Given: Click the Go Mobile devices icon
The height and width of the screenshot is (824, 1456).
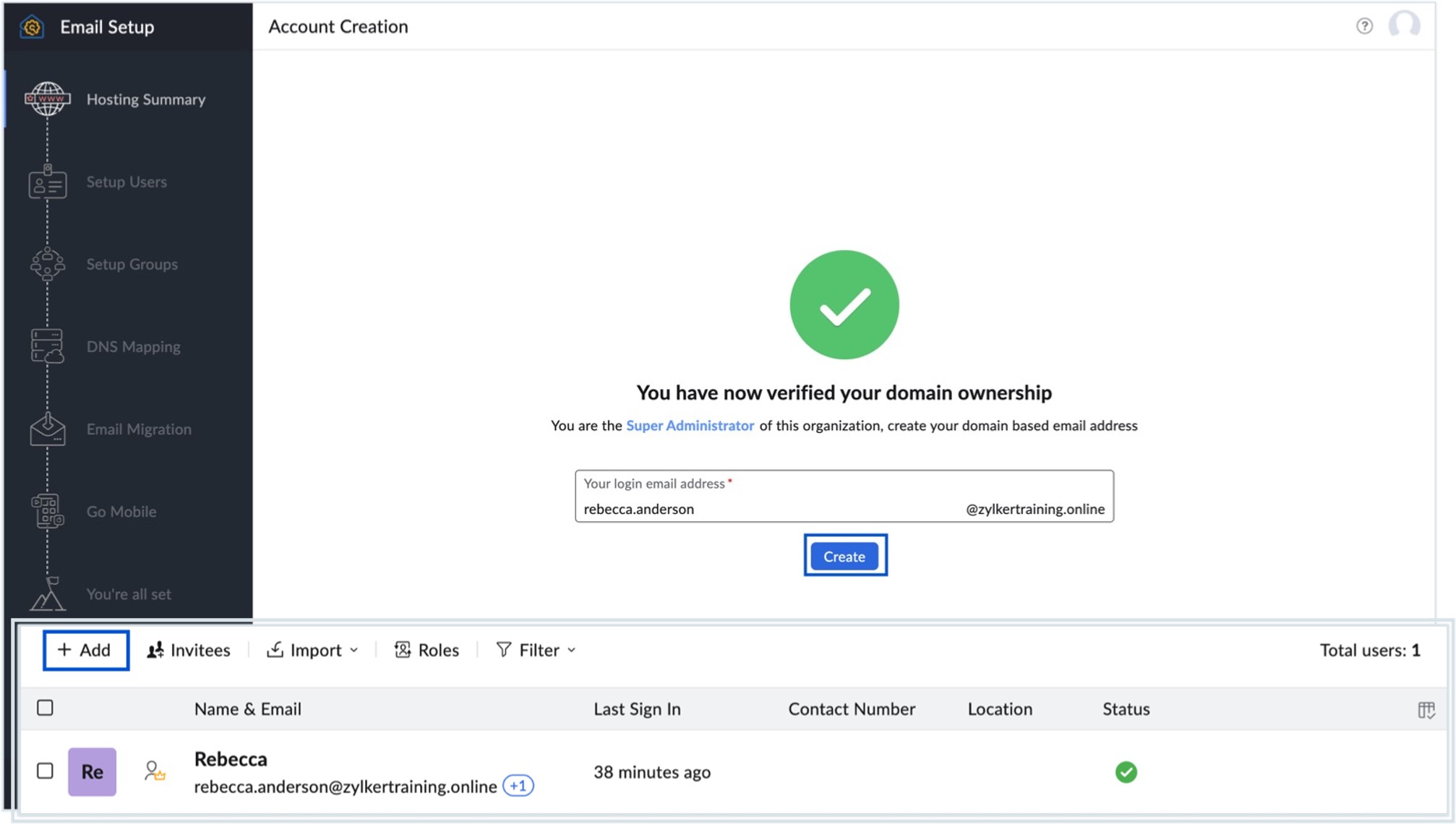Looking at the screenshot, I should 48,511.
